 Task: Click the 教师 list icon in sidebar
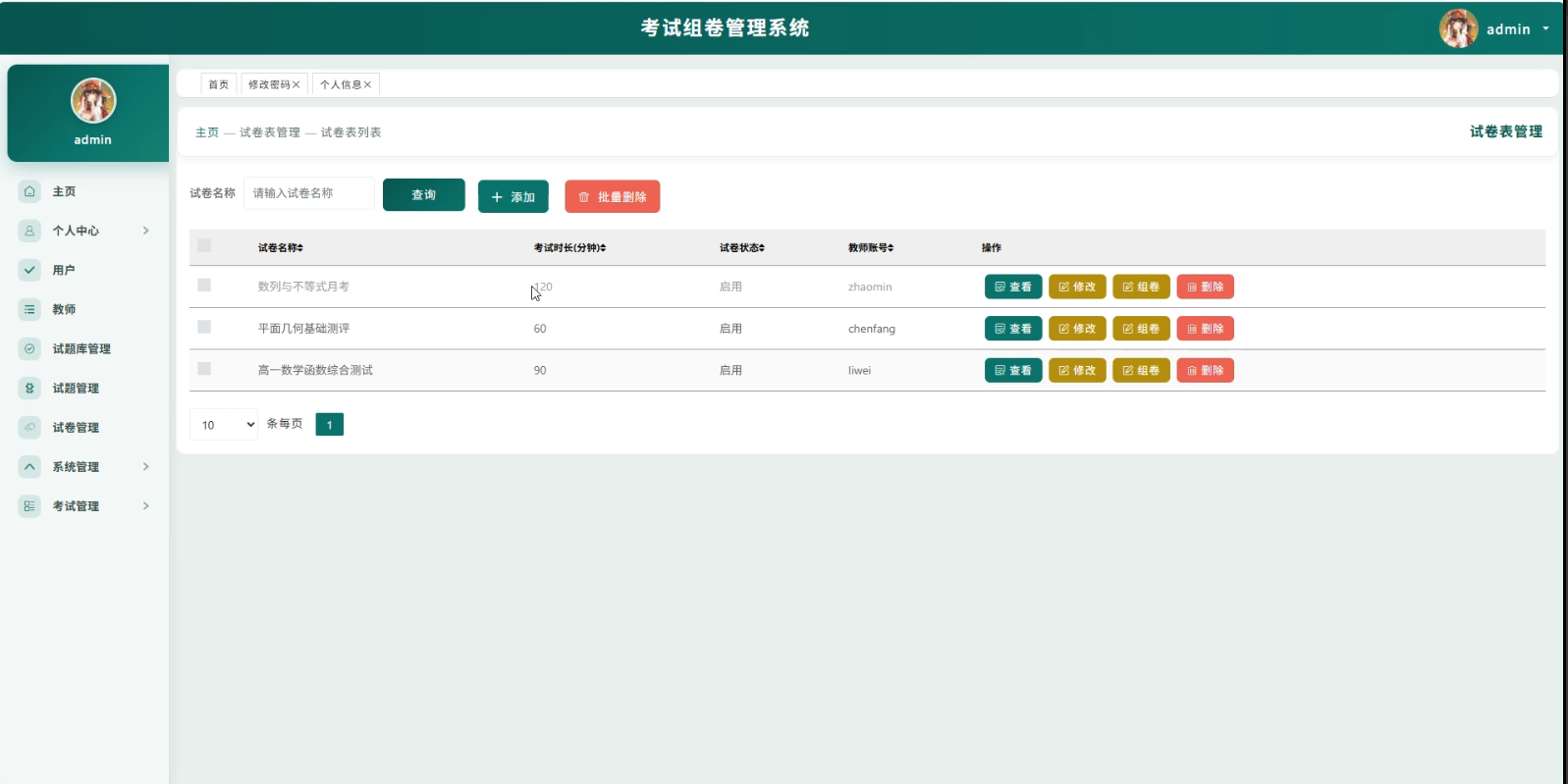tap(29, 309)
